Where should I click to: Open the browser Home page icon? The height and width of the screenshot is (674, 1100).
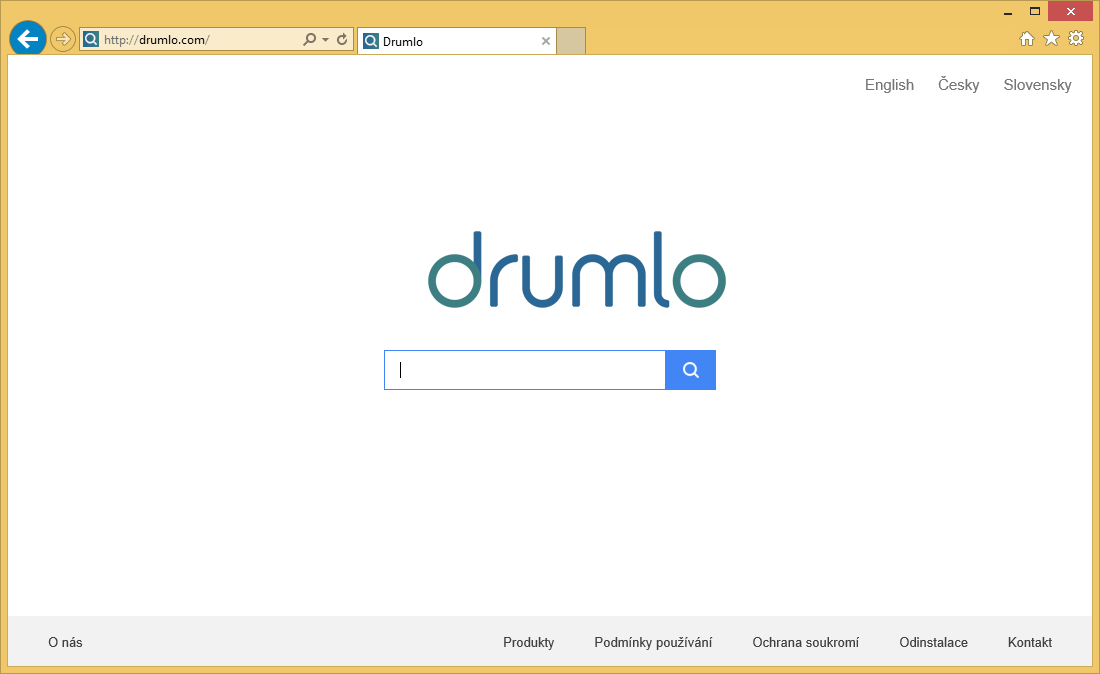(x=1027, y=38)
